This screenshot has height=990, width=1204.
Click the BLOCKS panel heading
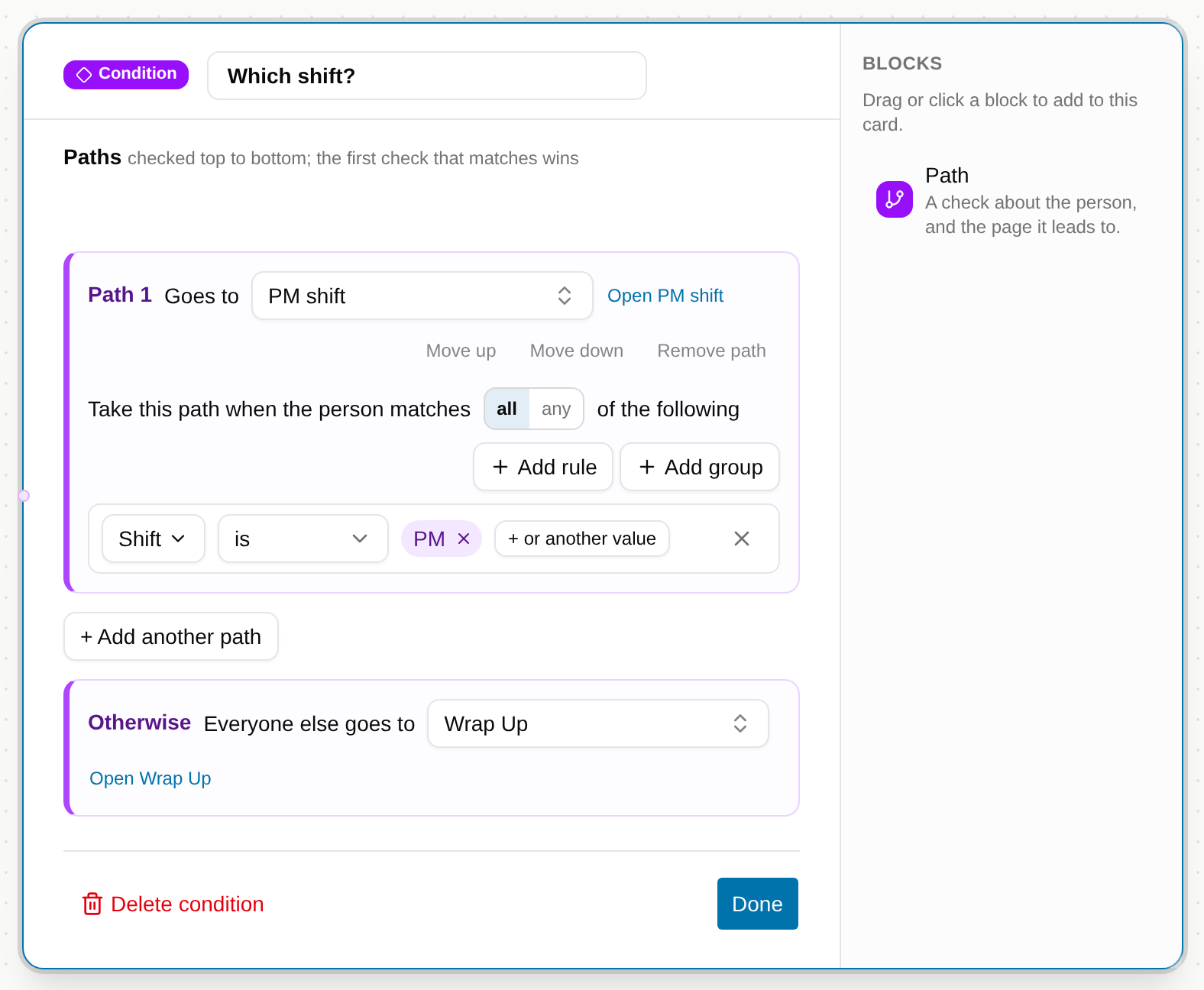tap(902, 63)
